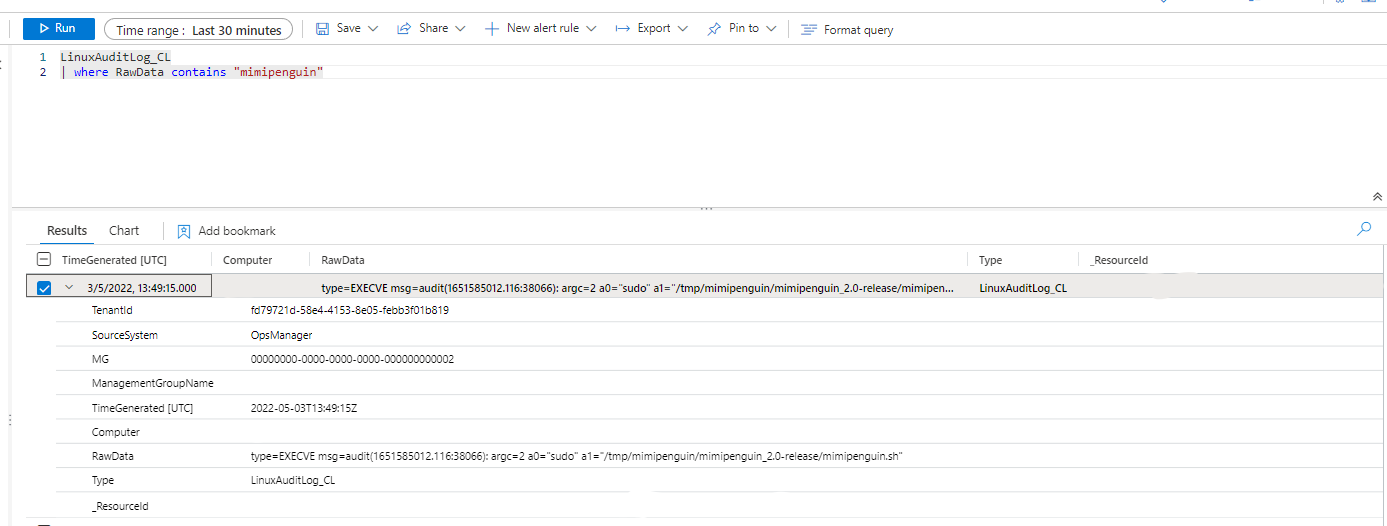
Task: Click the Format query icon
Action: tap(809, 30)
